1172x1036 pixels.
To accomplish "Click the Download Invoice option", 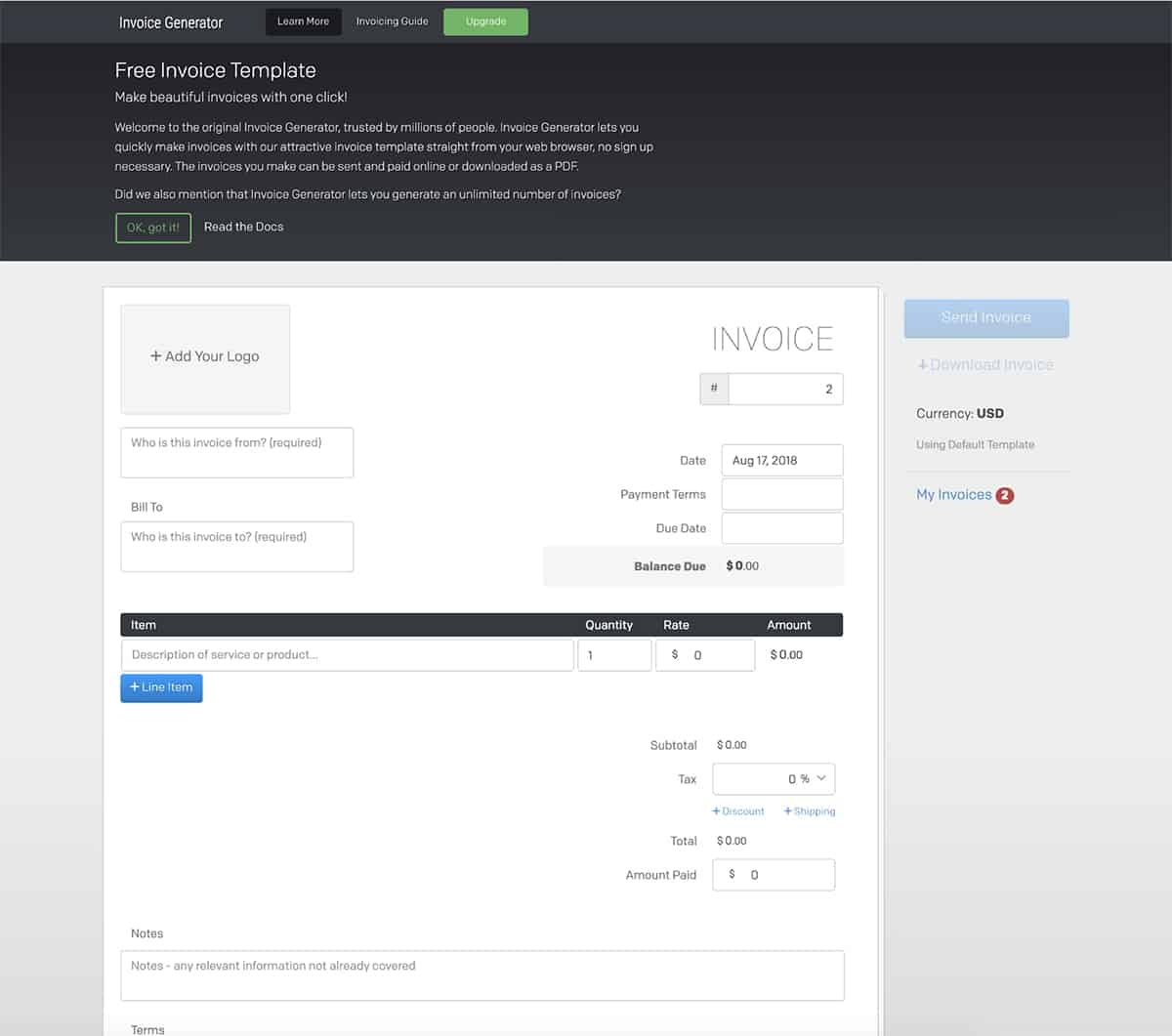I will (984, 364).
